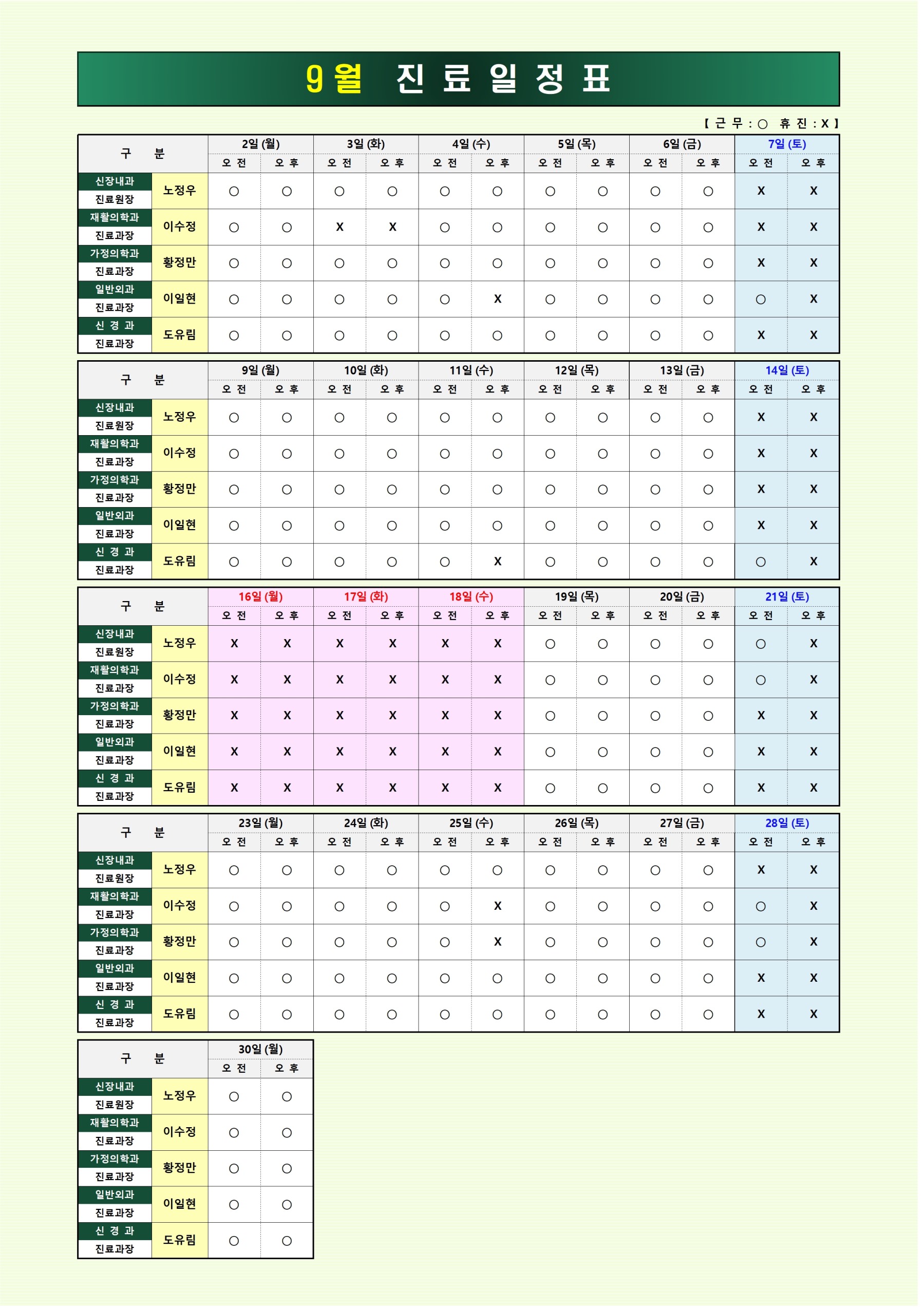Click 이일현's X mark on 4일 오후
Viewport: 924px width, 1308px height.
pyautogui.click(x=497, y=298)
